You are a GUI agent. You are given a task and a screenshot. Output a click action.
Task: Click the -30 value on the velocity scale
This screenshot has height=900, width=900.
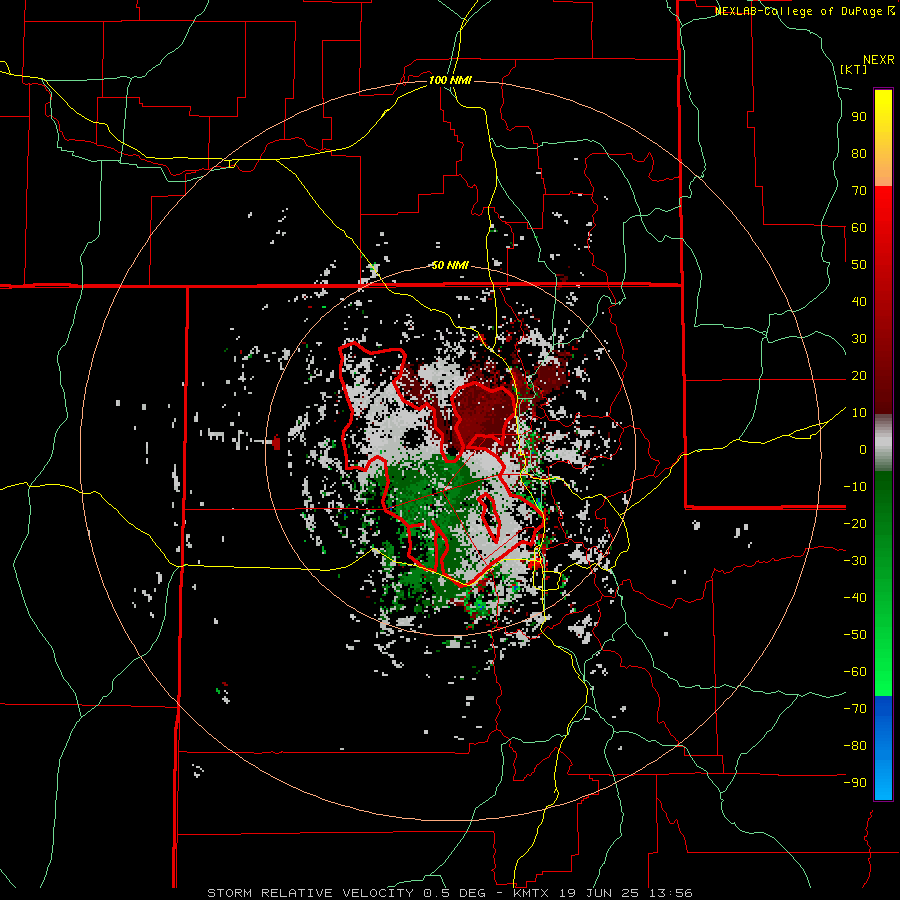pyautogui.click(x=855, y=561)
